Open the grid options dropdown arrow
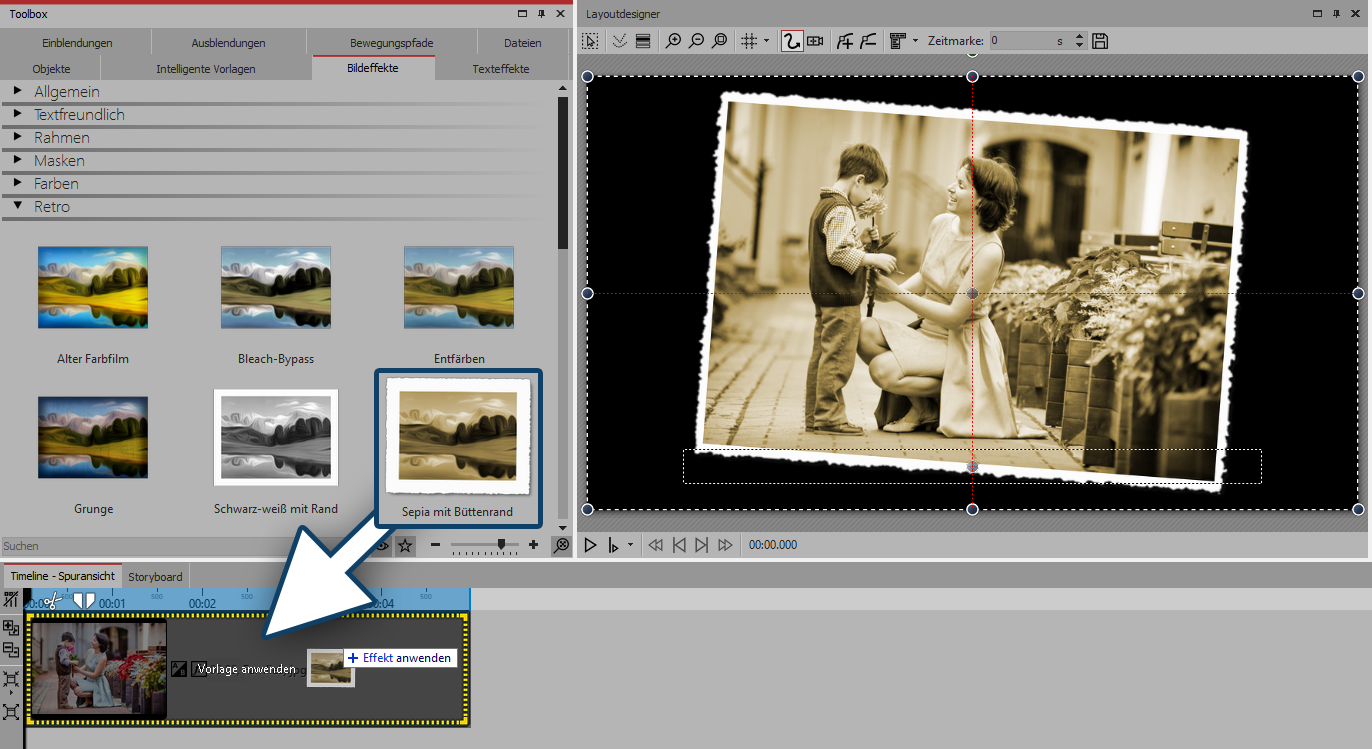This screenshot has width=1372, height=749. 766,41
